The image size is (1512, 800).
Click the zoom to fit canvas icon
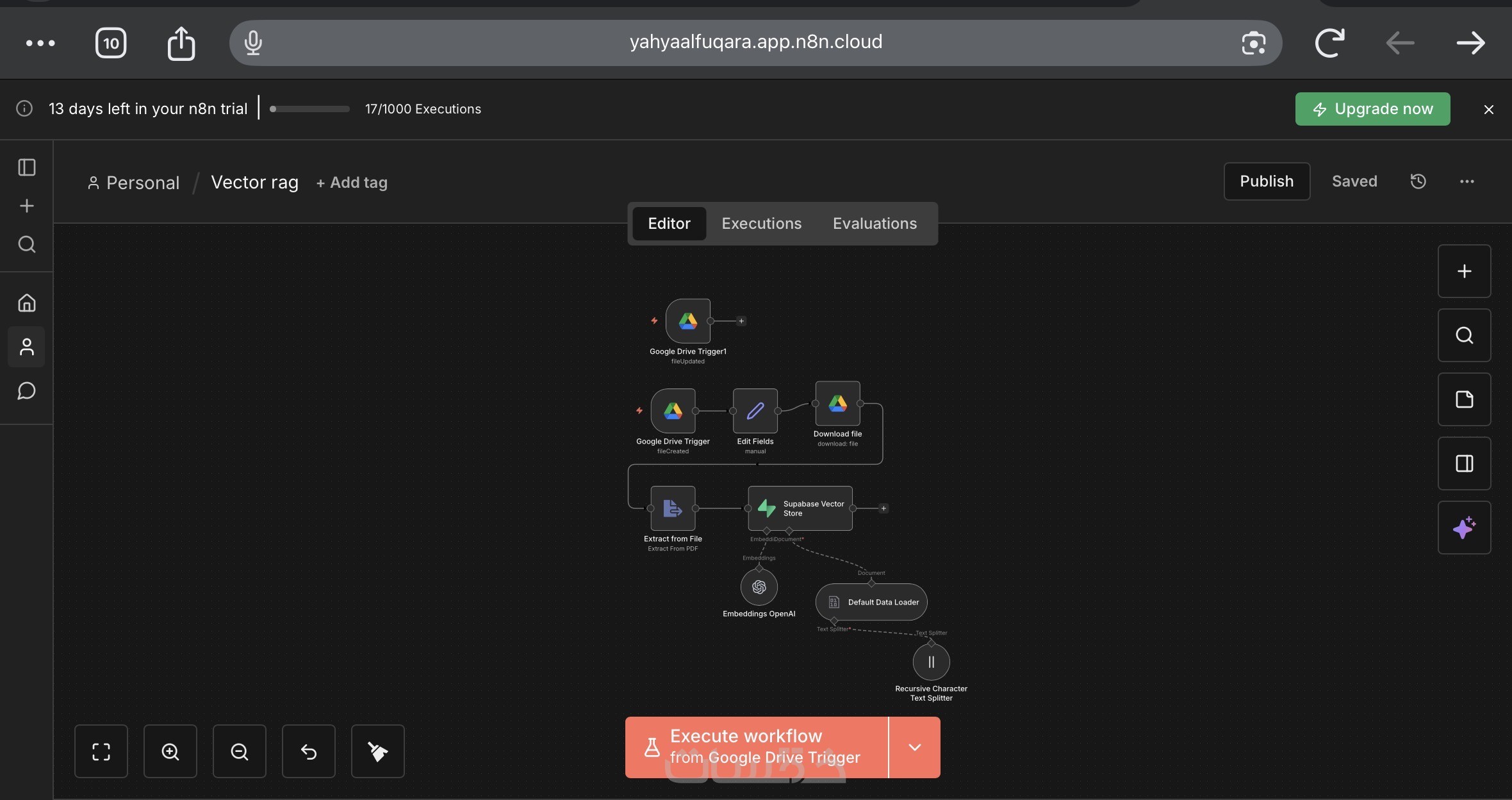point(101,751)
